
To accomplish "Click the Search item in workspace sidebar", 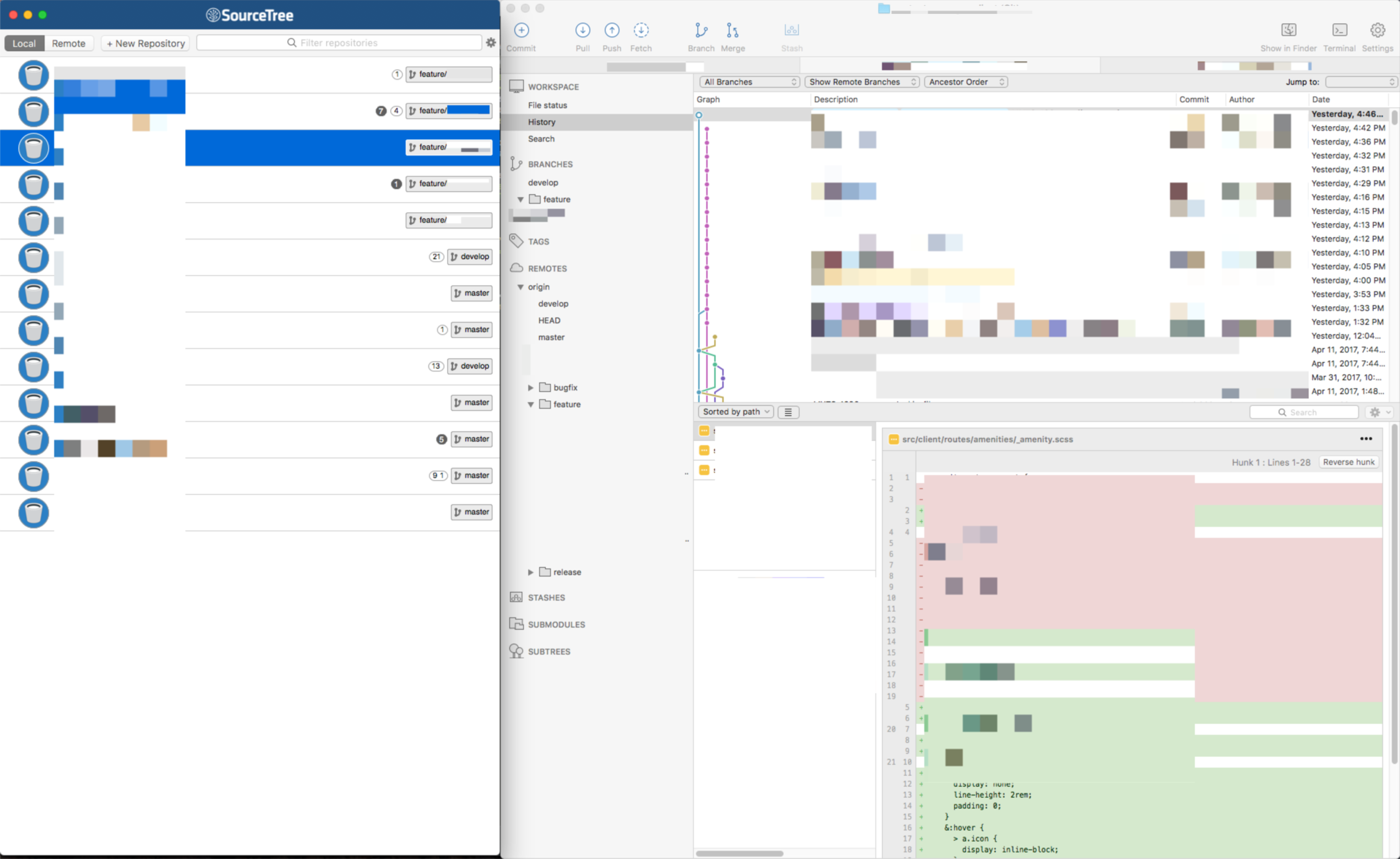I will (541, 139).
